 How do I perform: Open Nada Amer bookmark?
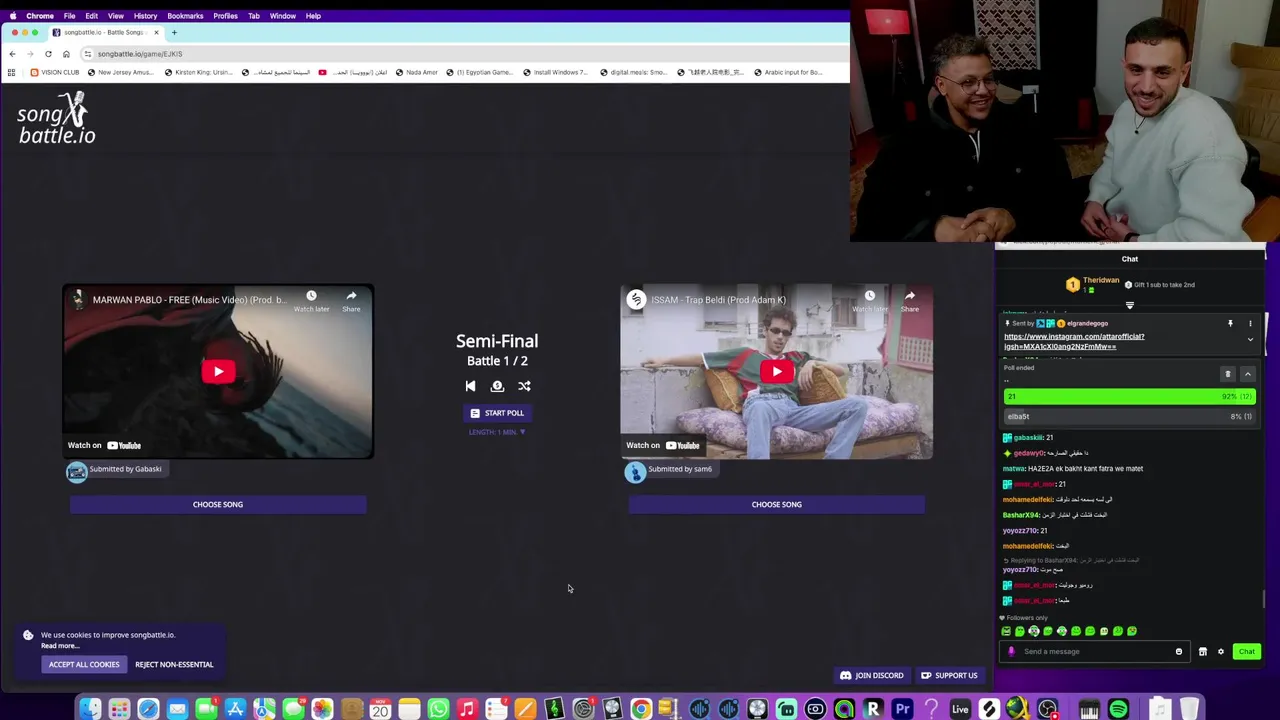click(x=416, y=72)
